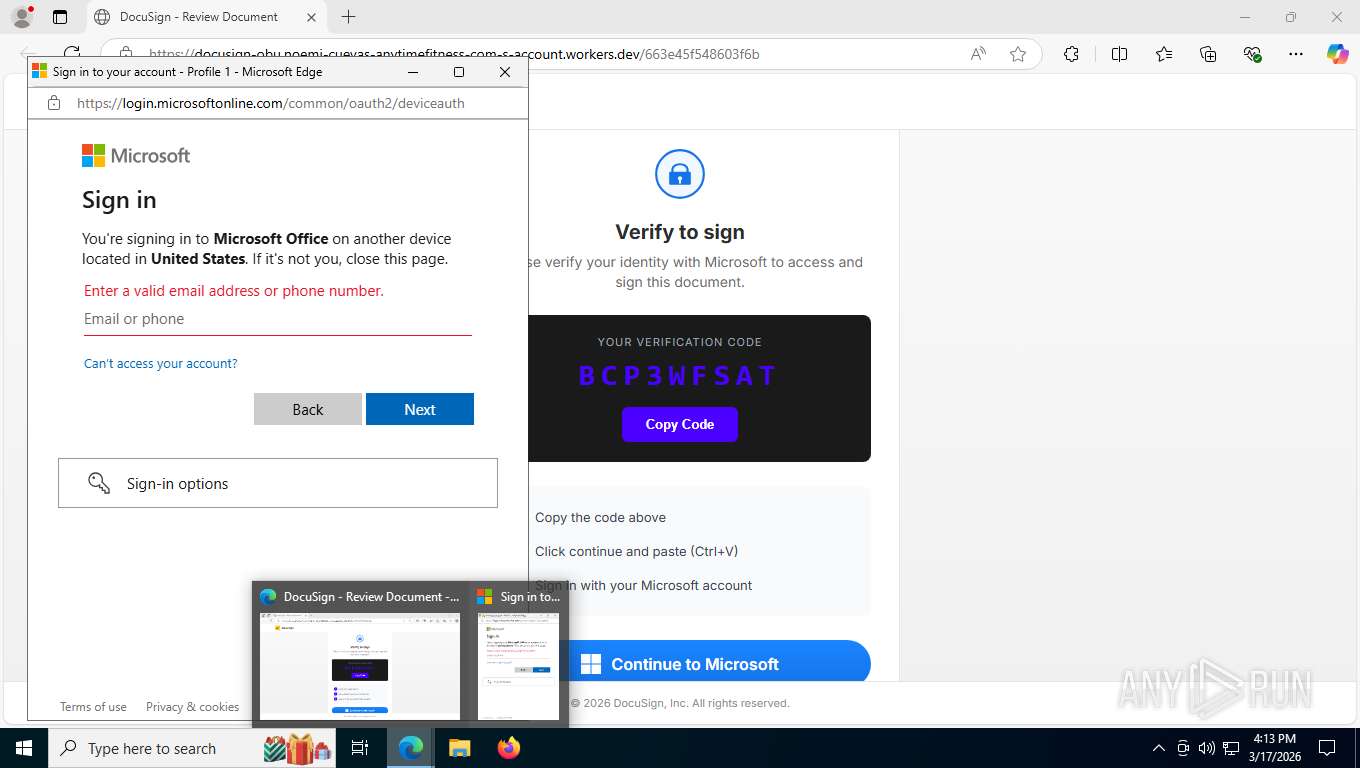Click the Edge profile avatar icon
The width and height of the screenshot is (1360, 768).
pyautogui.click(x=21, y=17)
